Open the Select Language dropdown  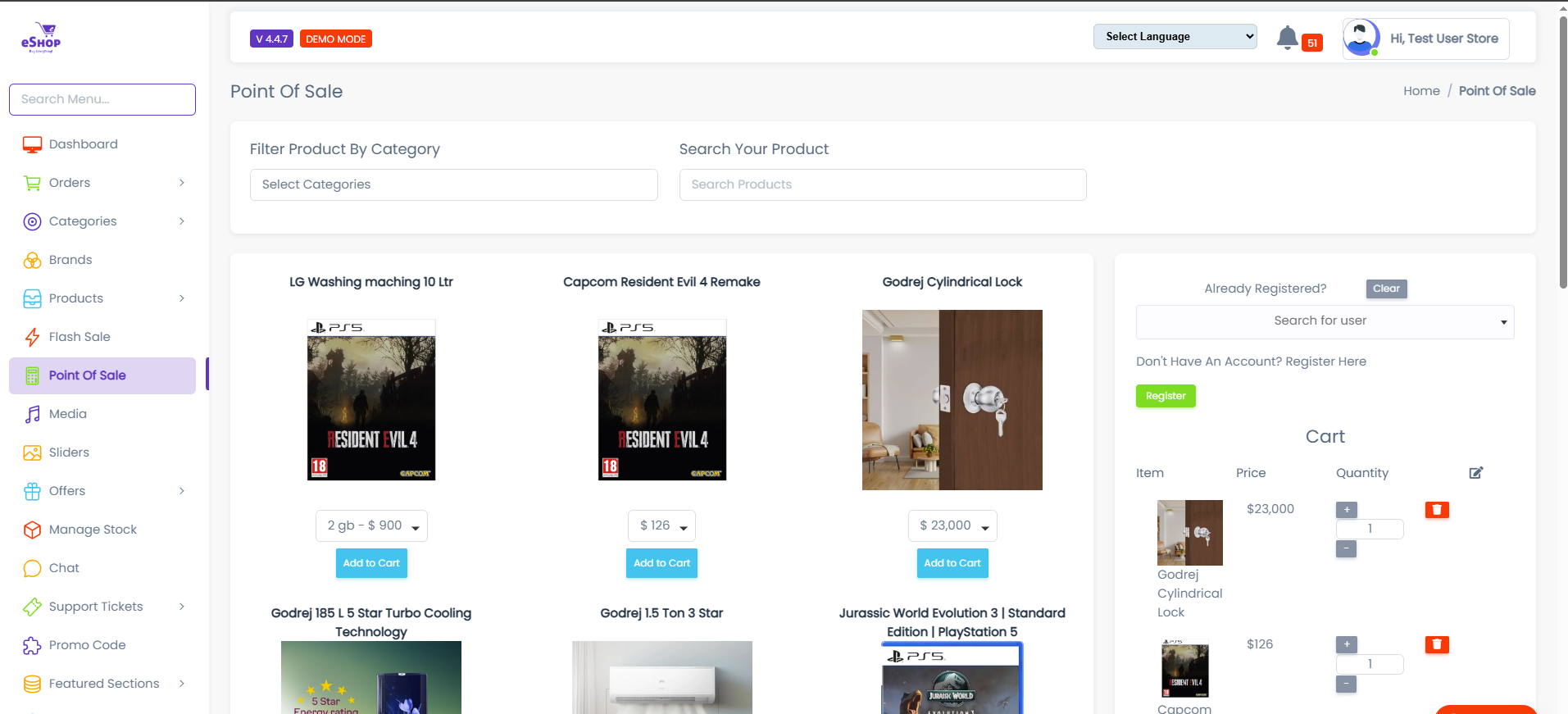click(1175, 36)
